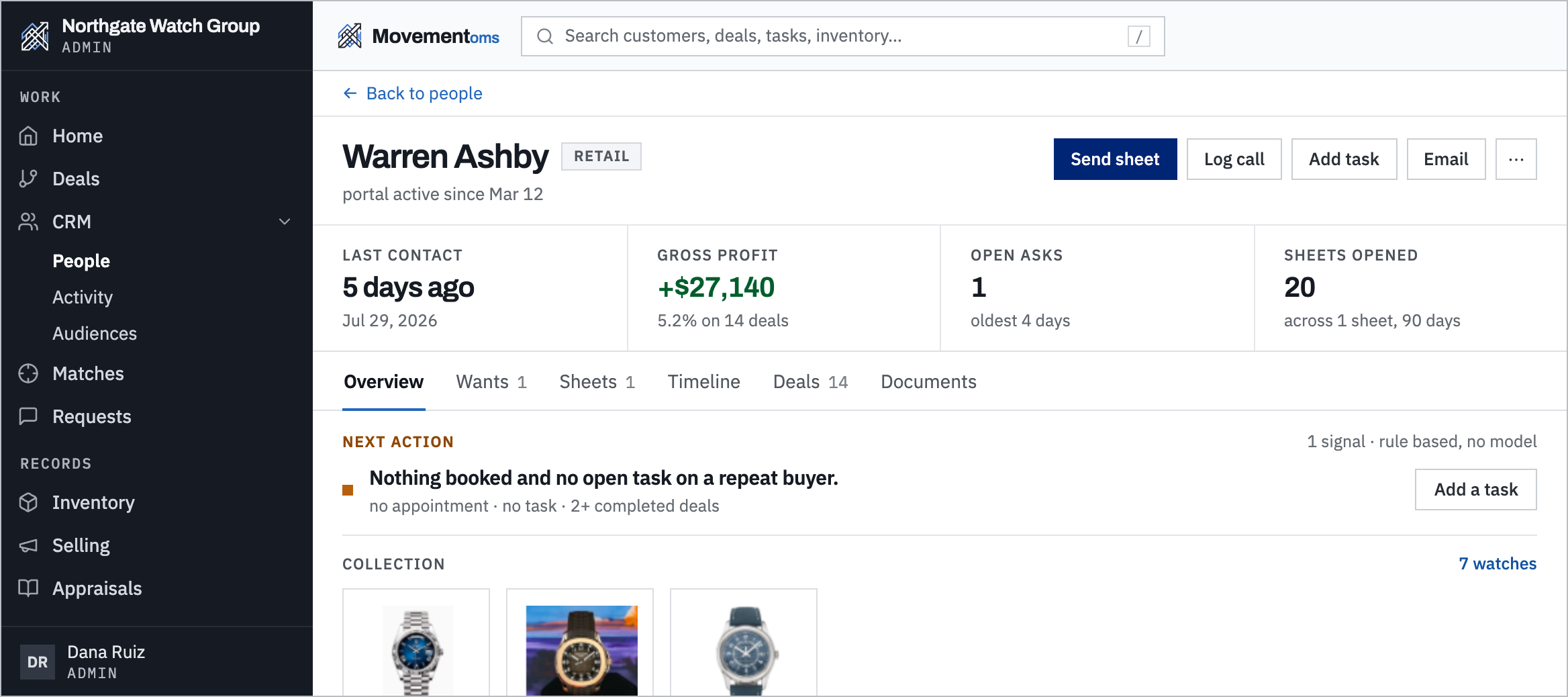Collapse the CRM section chevron
This screenshot has width=1568, height=697.
pyautogui.click(x=285, y=222)
